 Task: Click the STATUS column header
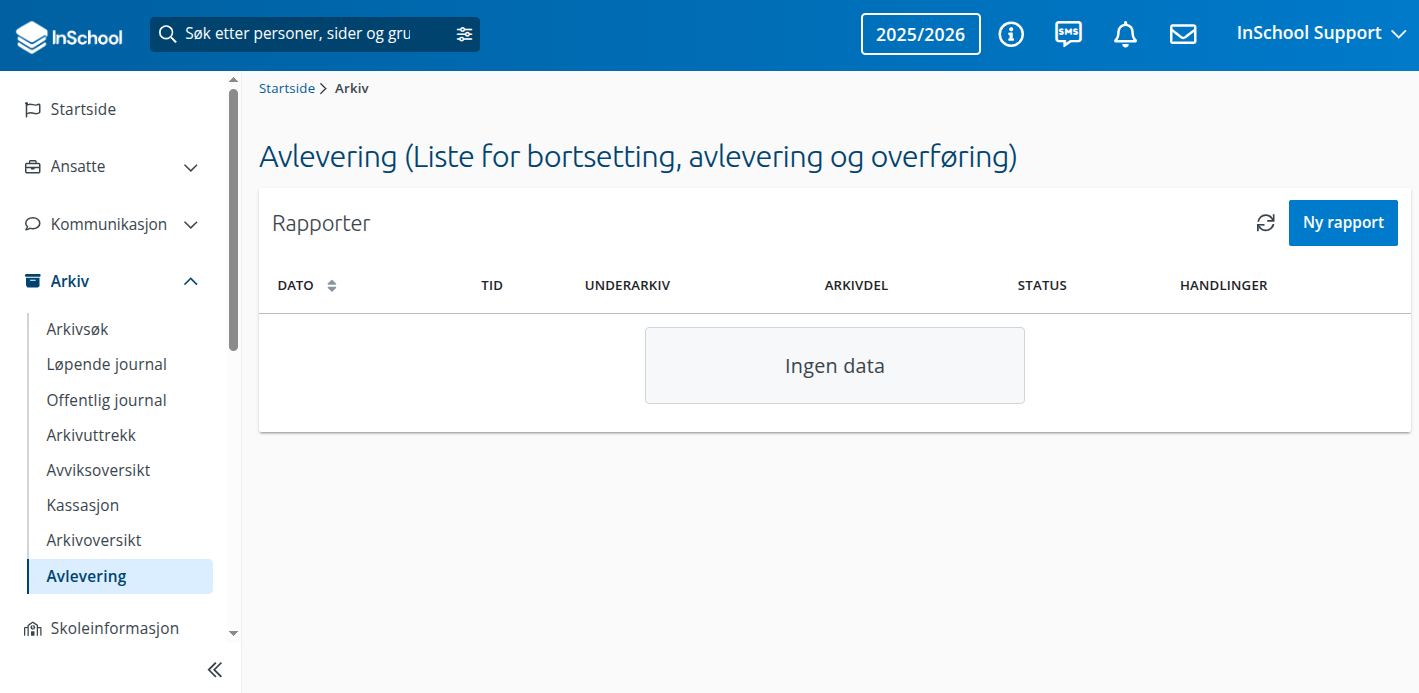coord(1042,286)
